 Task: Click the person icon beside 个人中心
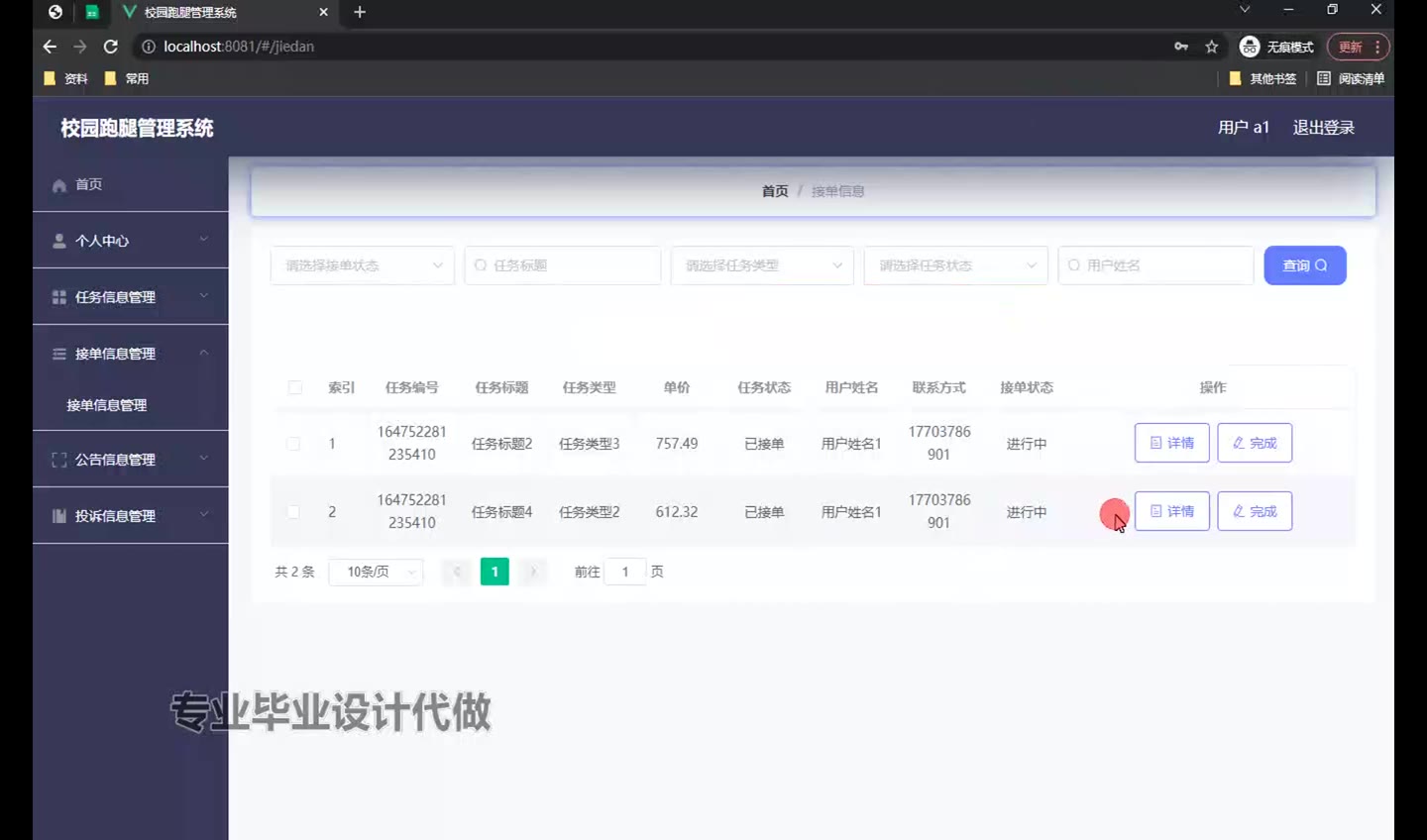tap(59, 241)
